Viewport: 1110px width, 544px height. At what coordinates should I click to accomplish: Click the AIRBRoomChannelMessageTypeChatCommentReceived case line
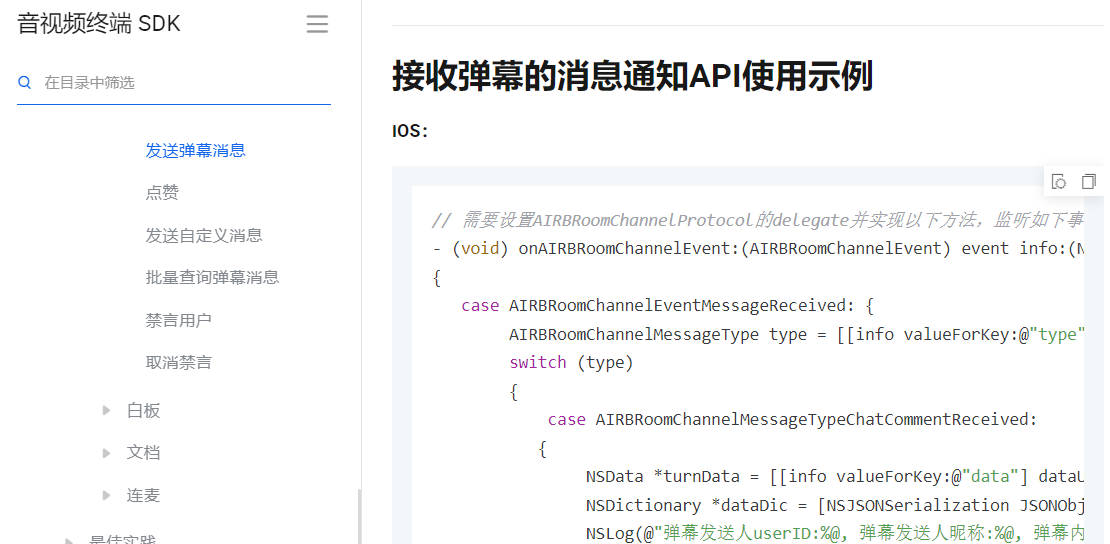point(792,419)
